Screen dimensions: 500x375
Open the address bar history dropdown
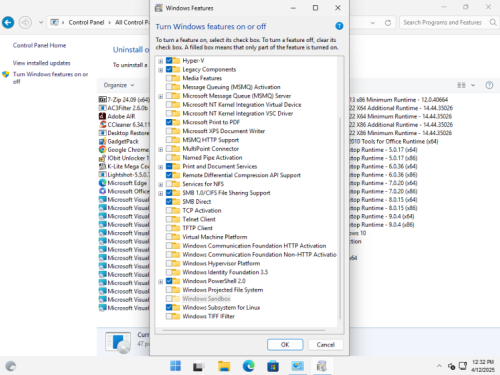(x=373, y=23)
